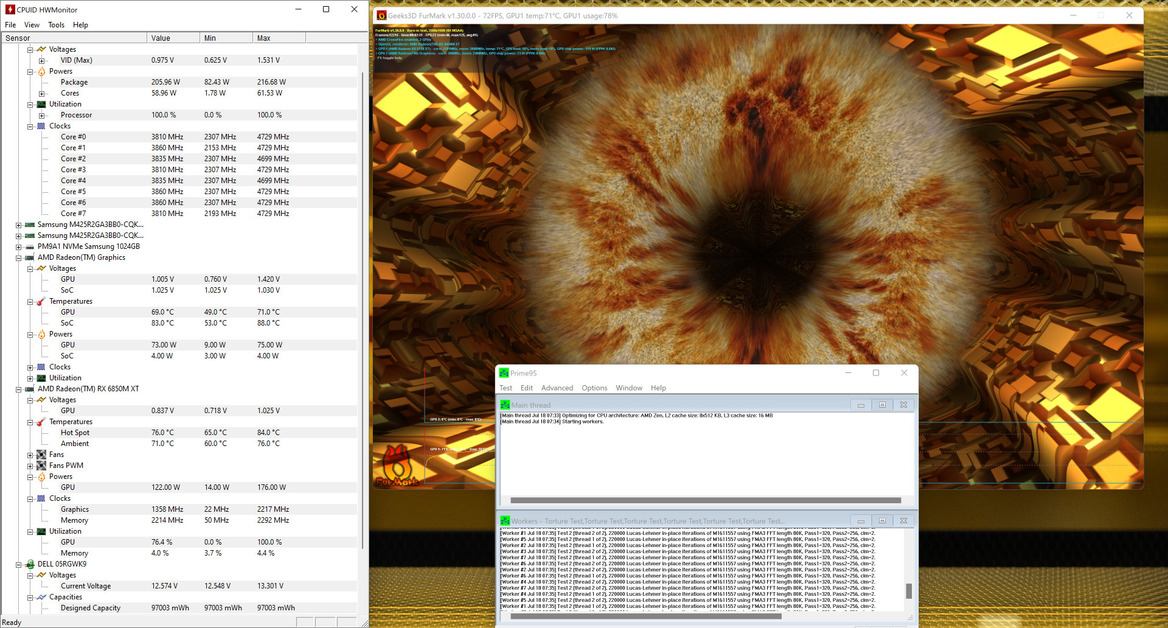Click the DELL 05RGWK9 battery icon

point(30,564)
